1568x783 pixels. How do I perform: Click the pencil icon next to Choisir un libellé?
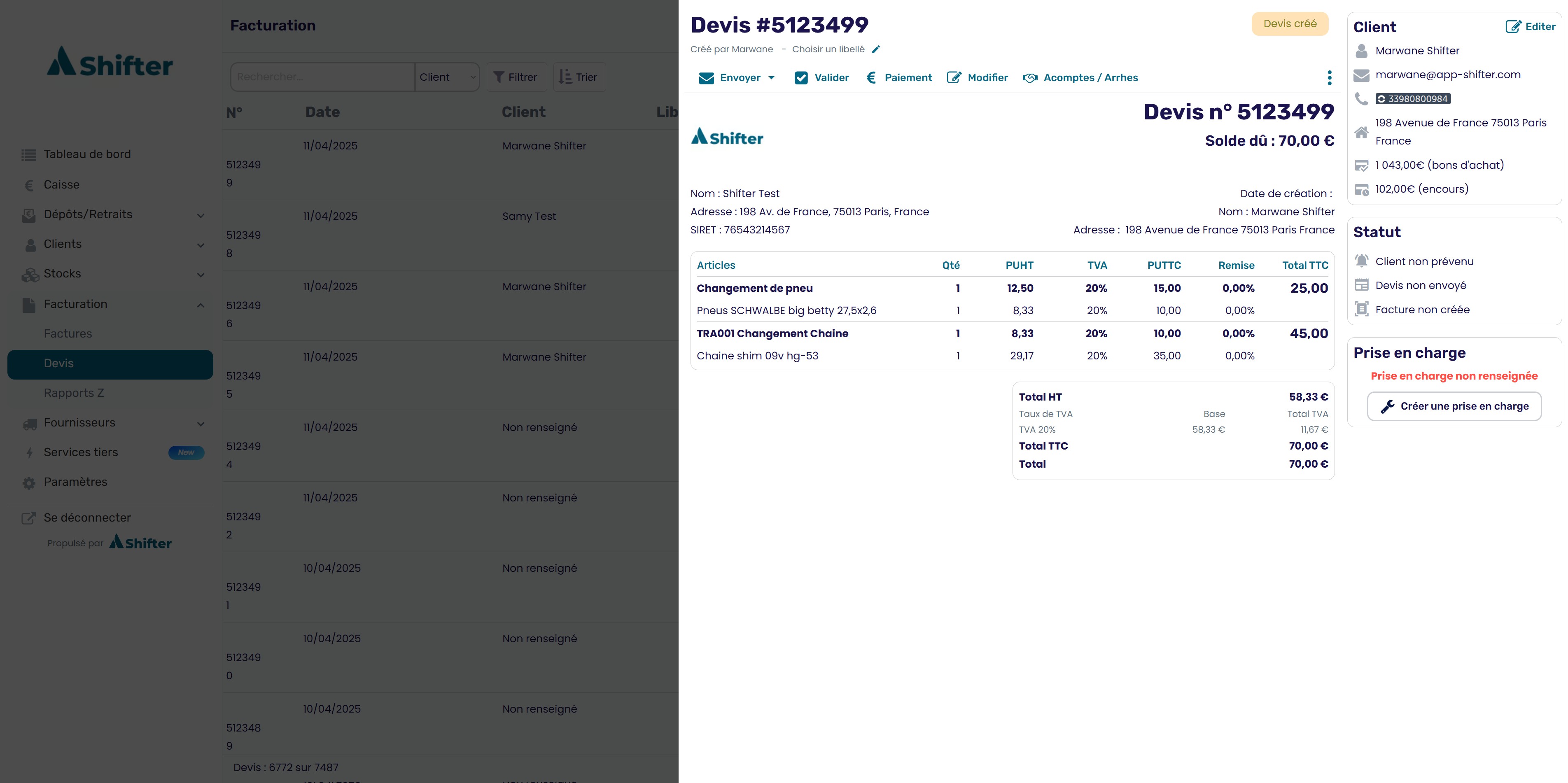pos(875,49)
